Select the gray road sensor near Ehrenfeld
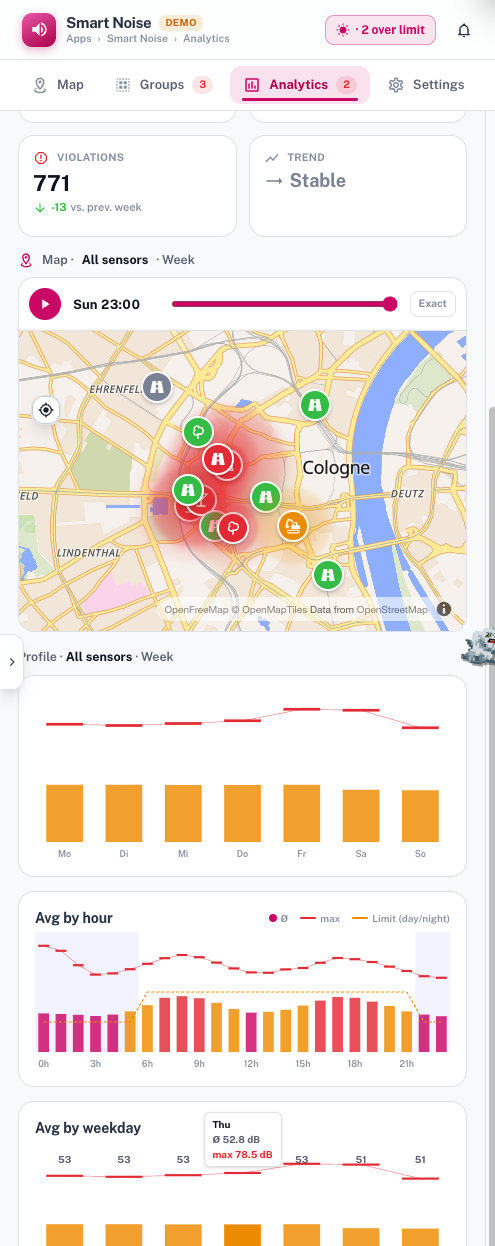The image size is (495, 1246). [x=156, y=387]
